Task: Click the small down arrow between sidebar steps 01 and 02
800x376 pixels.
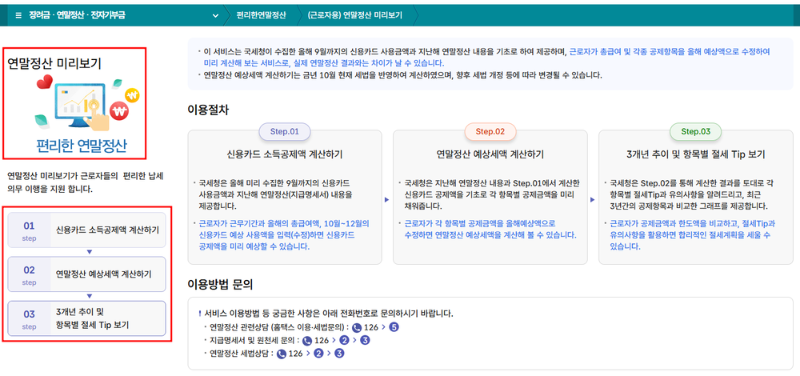Action: [x=89, y=252]
